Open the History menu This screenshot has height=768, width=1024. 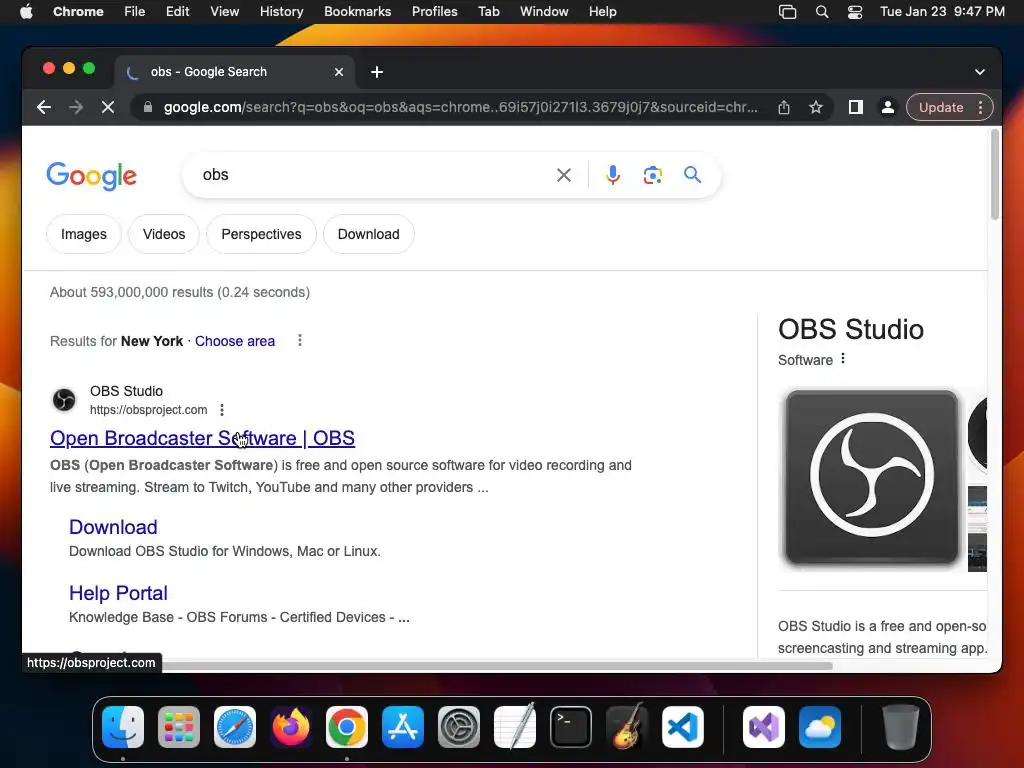281,12
